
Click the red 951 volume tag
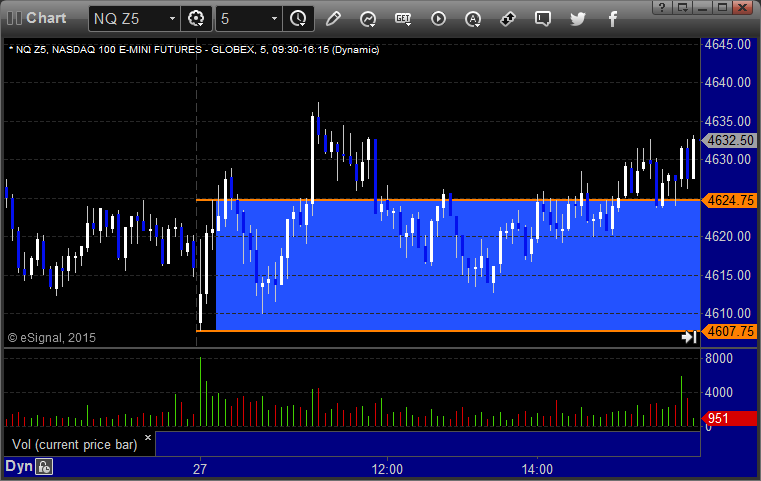click(x=729, y=418)
